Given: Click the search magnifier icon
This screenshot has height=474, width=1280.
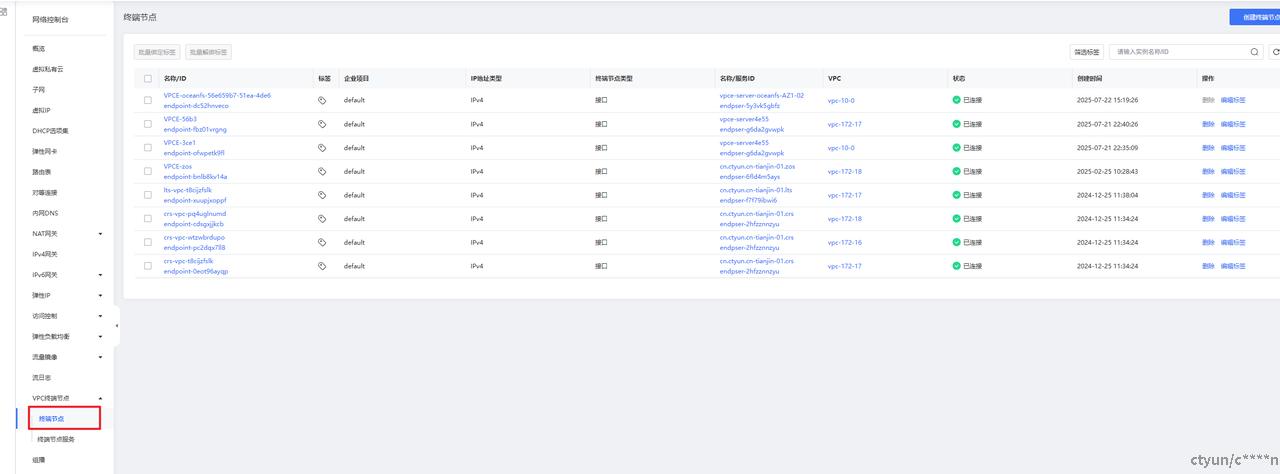Looking at the screenshot, I should [1255, 51].
